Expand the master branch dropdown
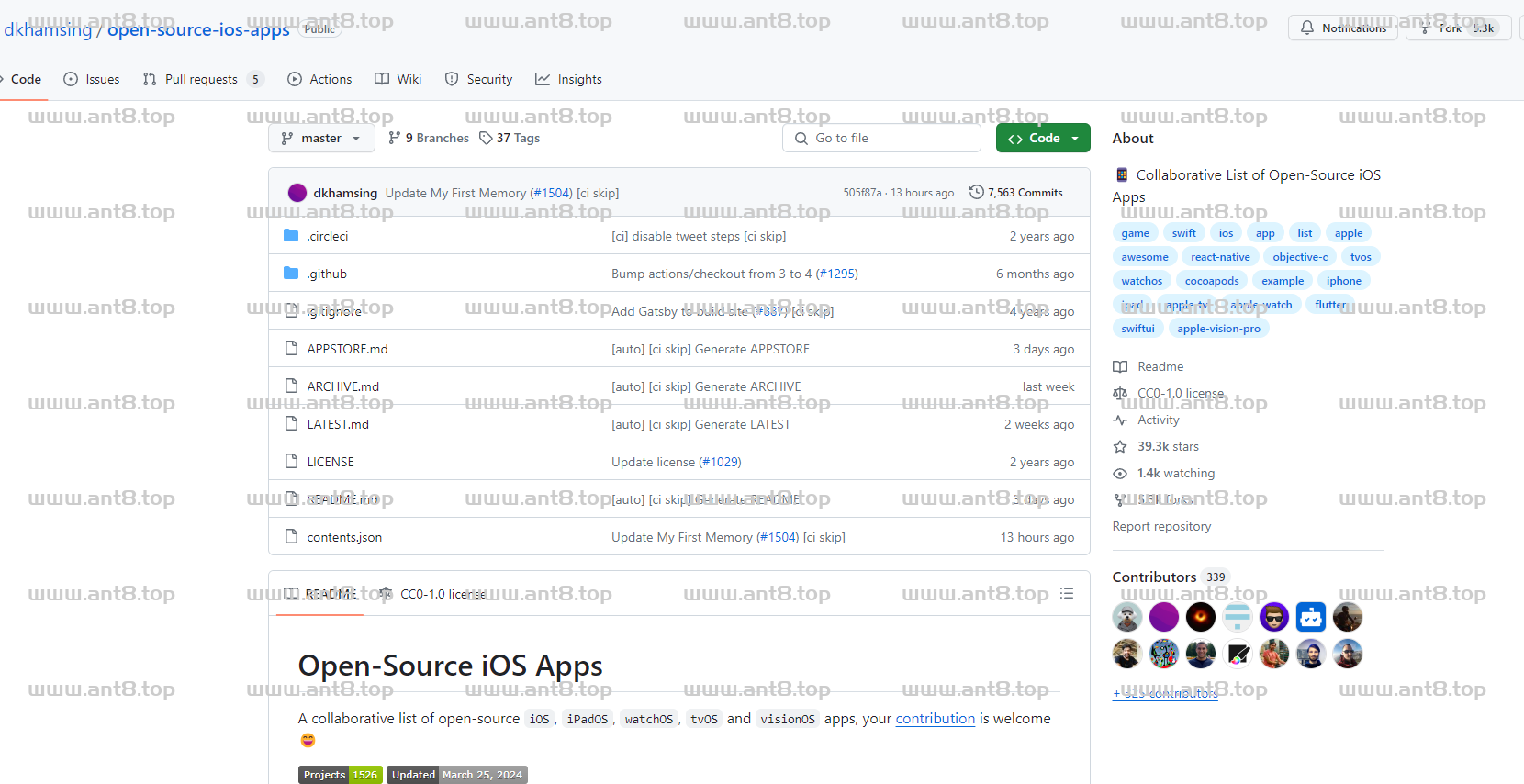This screenshot has height=784, width=1524. point(321,138)
